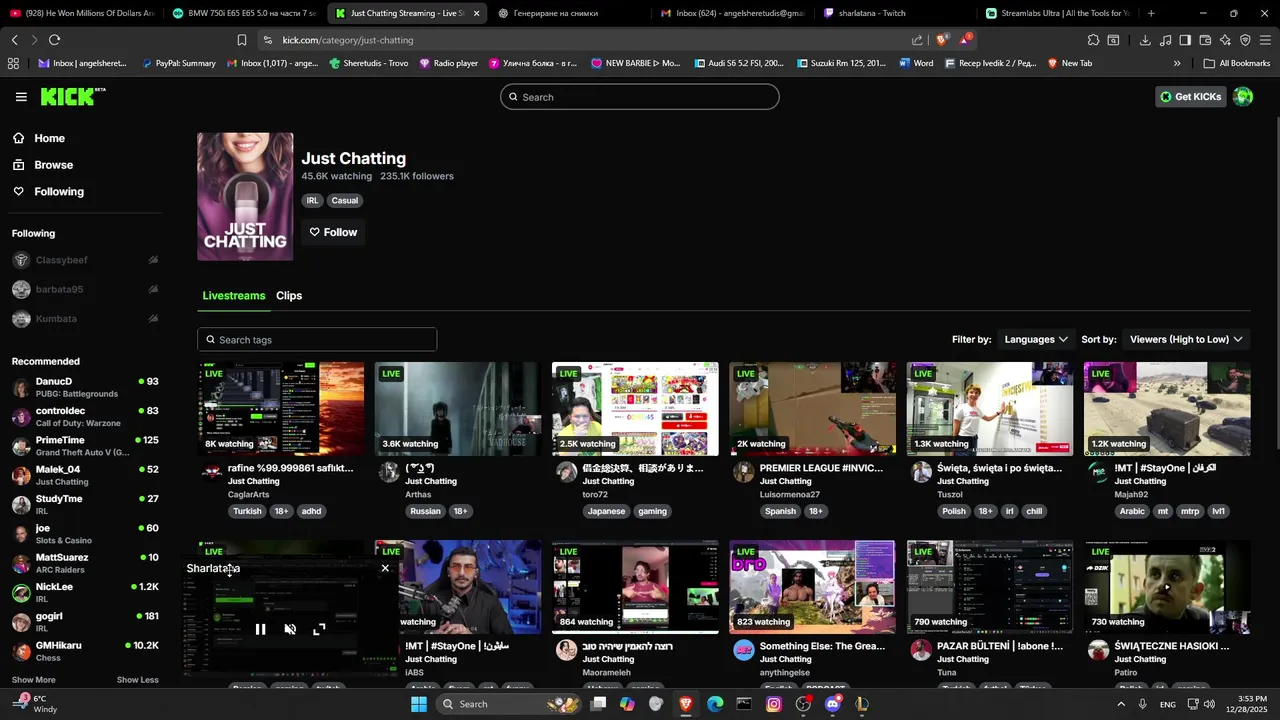The image size is (1280, 720).
Task: Toggle notifications for Kumbata in Following
Action: [153, 319]
